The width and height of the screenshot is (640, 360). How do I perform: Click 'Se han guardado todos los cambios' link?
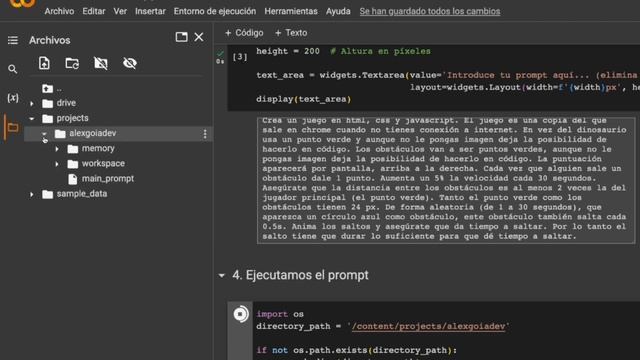(x=430, y=11)
